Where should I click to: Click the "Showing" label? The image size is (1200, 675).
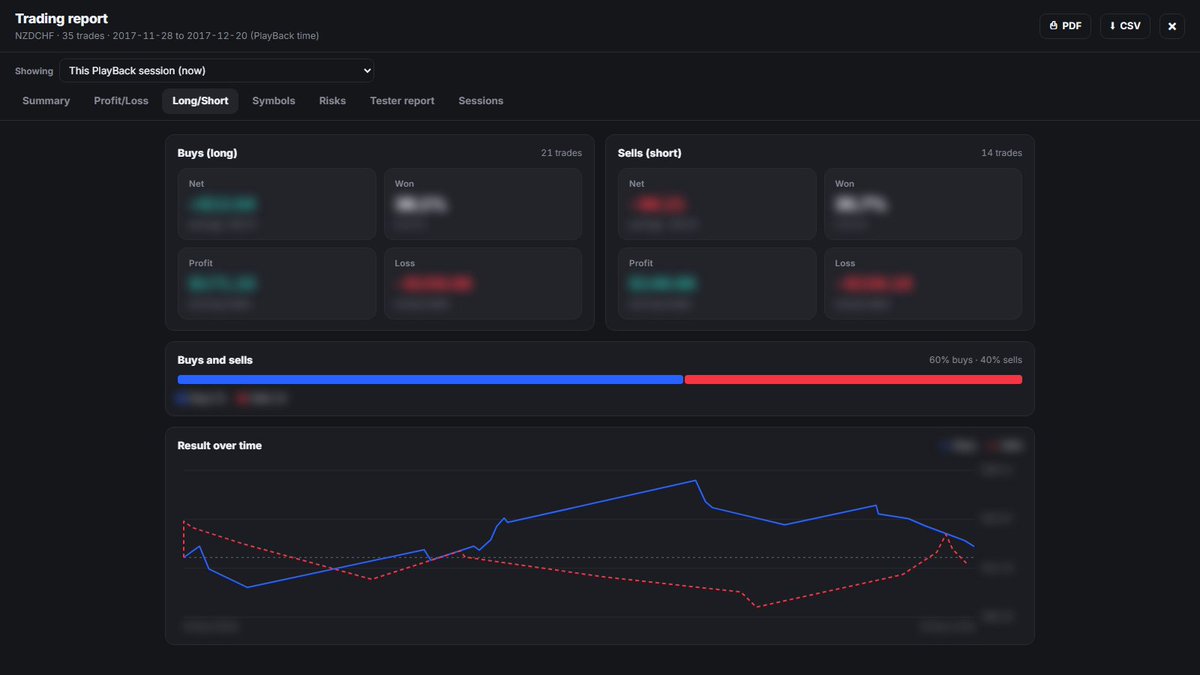click(x=34, y=71)
